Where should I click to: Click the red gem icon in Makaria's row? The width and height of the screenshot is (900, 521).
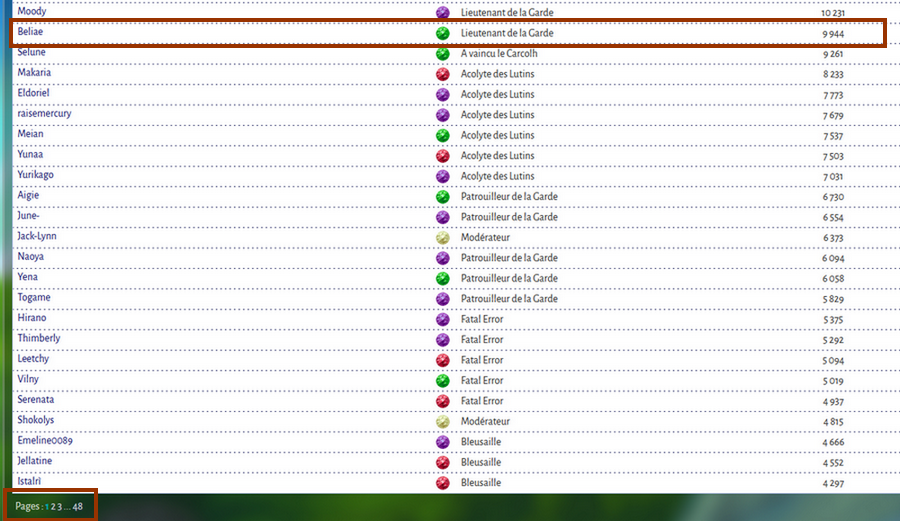pyautogui.click(x=443, y=74)
